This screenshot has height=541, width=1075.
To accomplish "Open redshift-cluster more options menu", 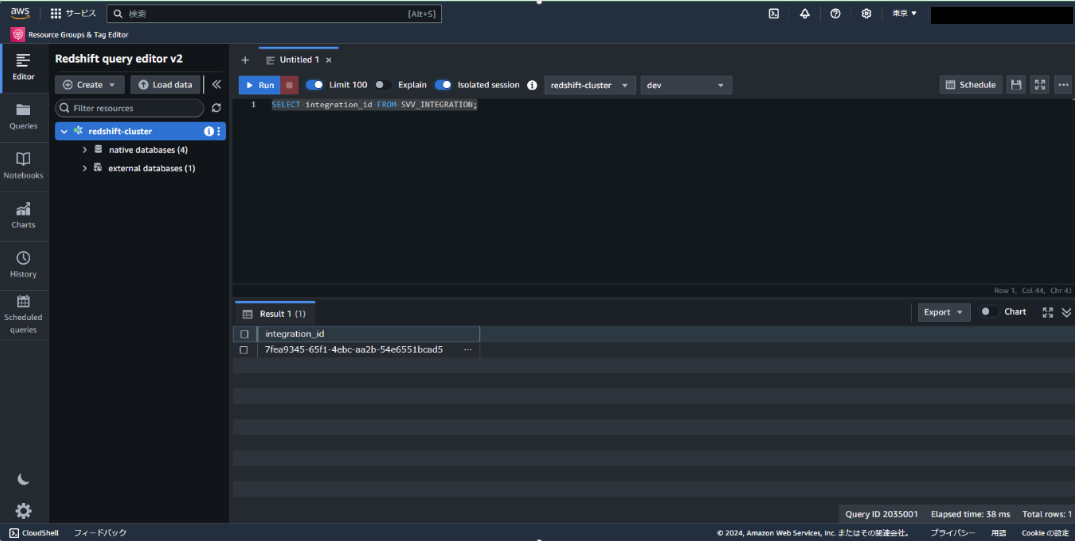I will coord(219,131).
